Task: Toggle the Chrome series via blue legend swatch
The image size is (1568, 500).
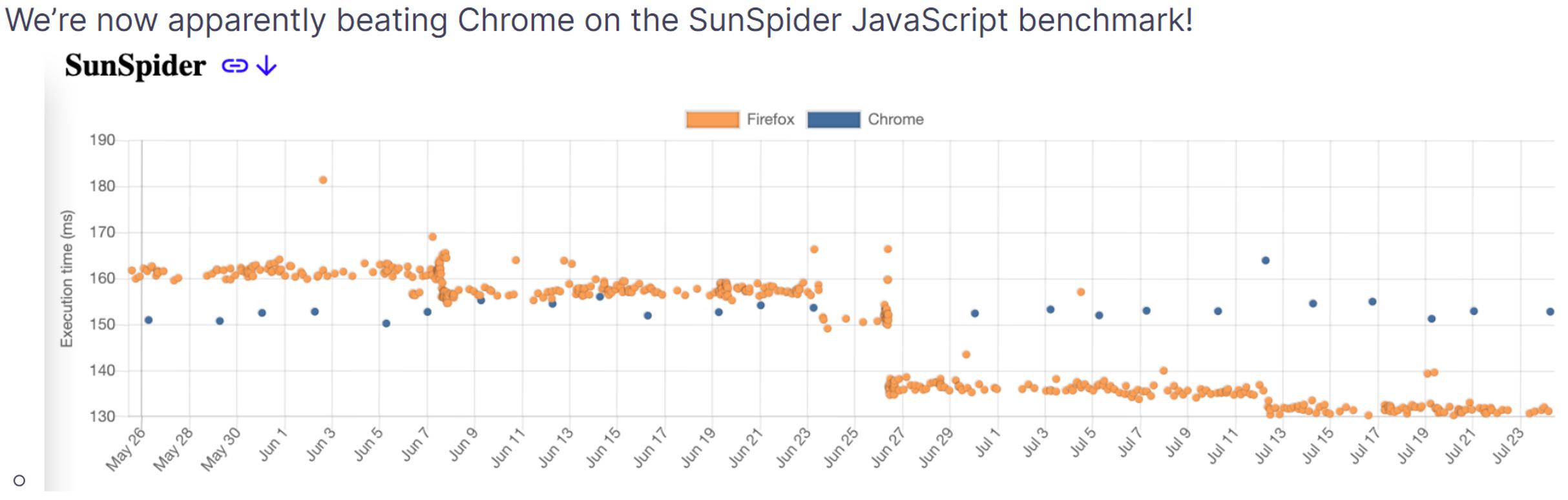Action: [x=833, y=120]
